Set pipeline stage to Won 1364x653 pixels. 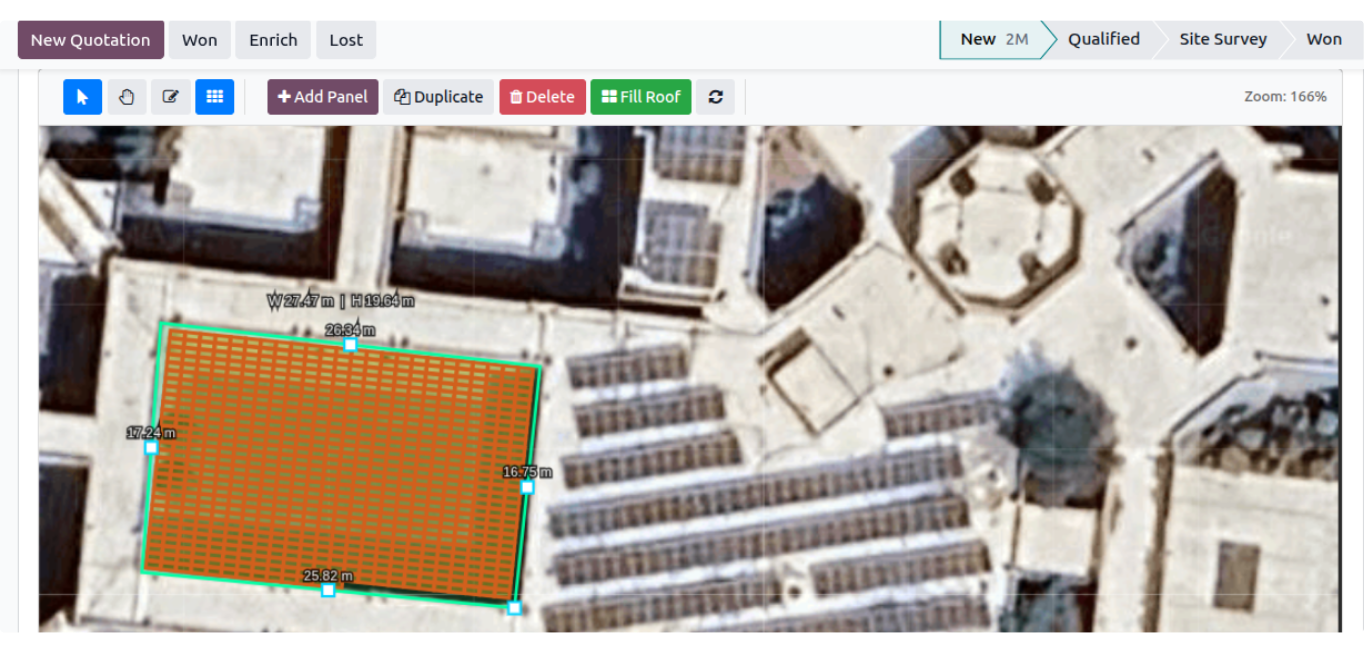pyautogui.click(x=1324, y=39)
